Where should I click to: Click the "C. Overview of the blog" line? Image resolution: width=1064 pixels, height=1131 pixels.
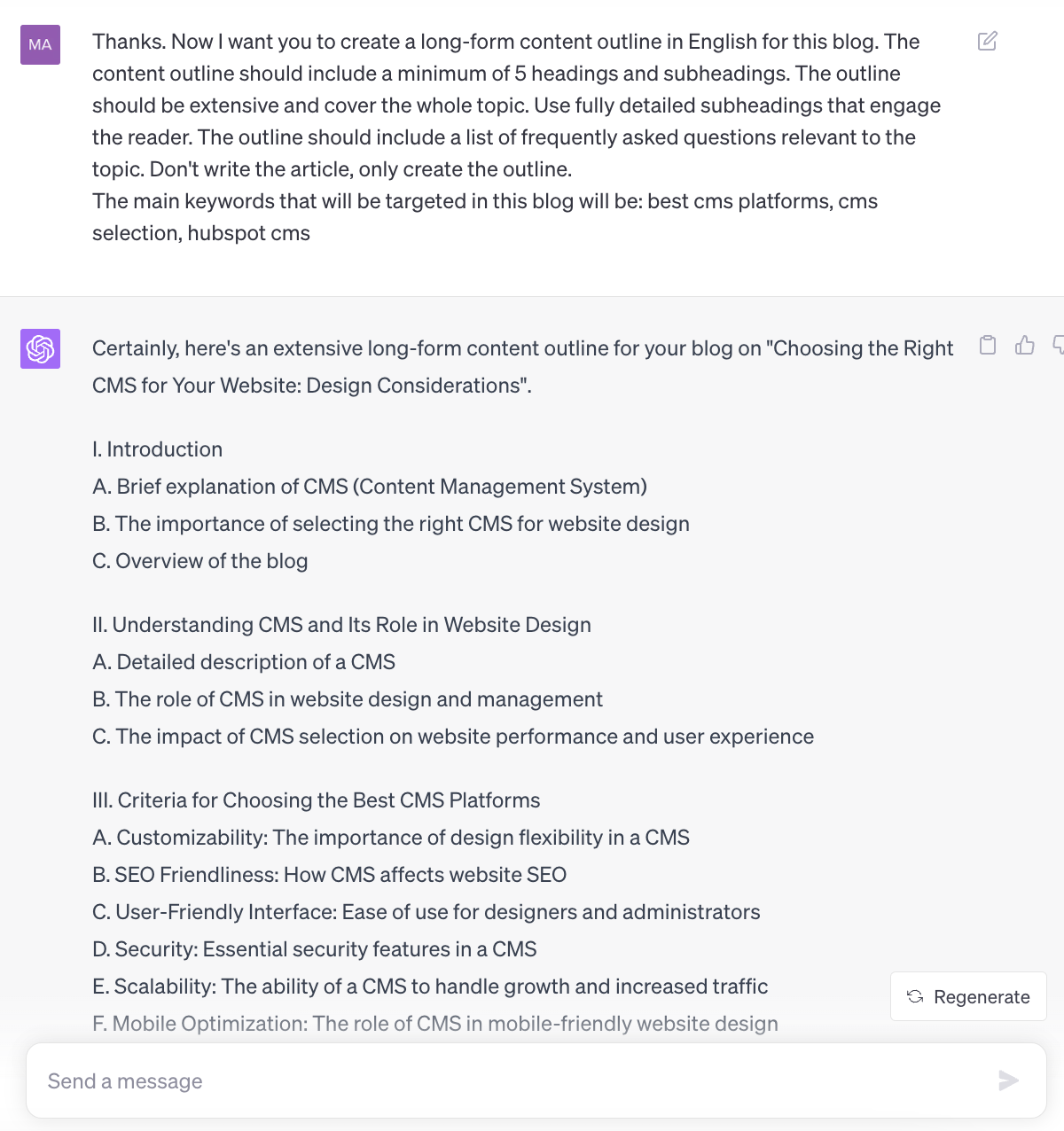(x=200, y=561)
